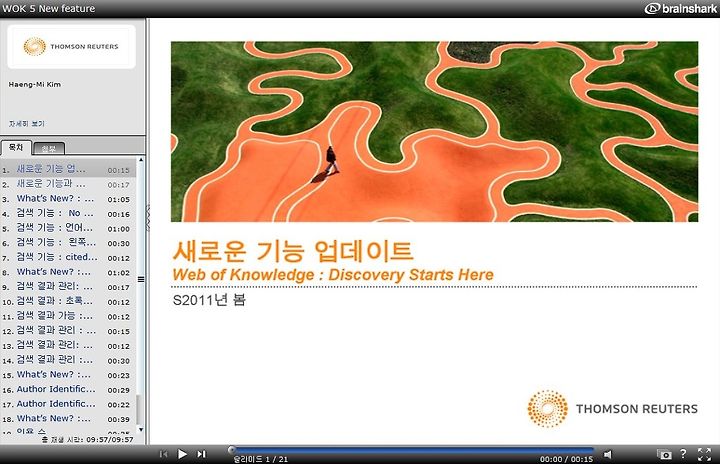Jump to slide 15 What's New?
This screenshot has height=464, width=720.
68,375
